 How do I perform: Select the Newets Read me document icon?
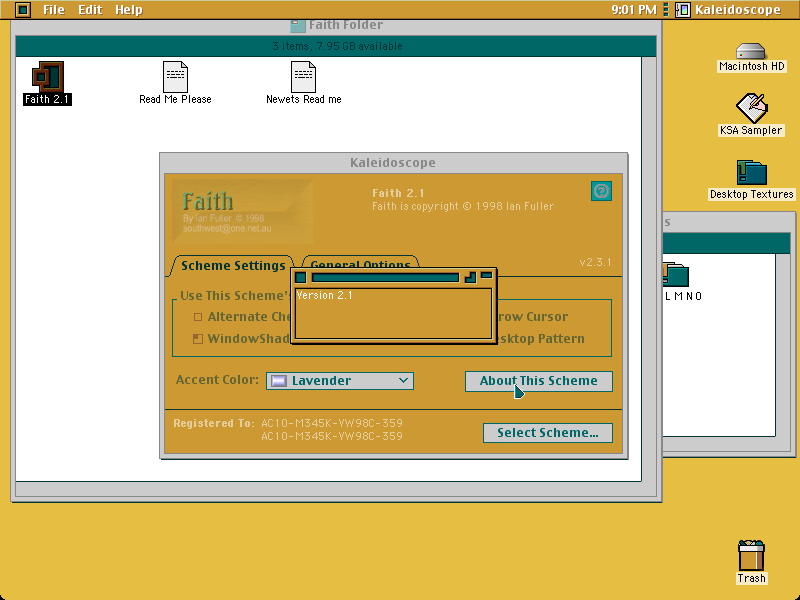[304, 77]
